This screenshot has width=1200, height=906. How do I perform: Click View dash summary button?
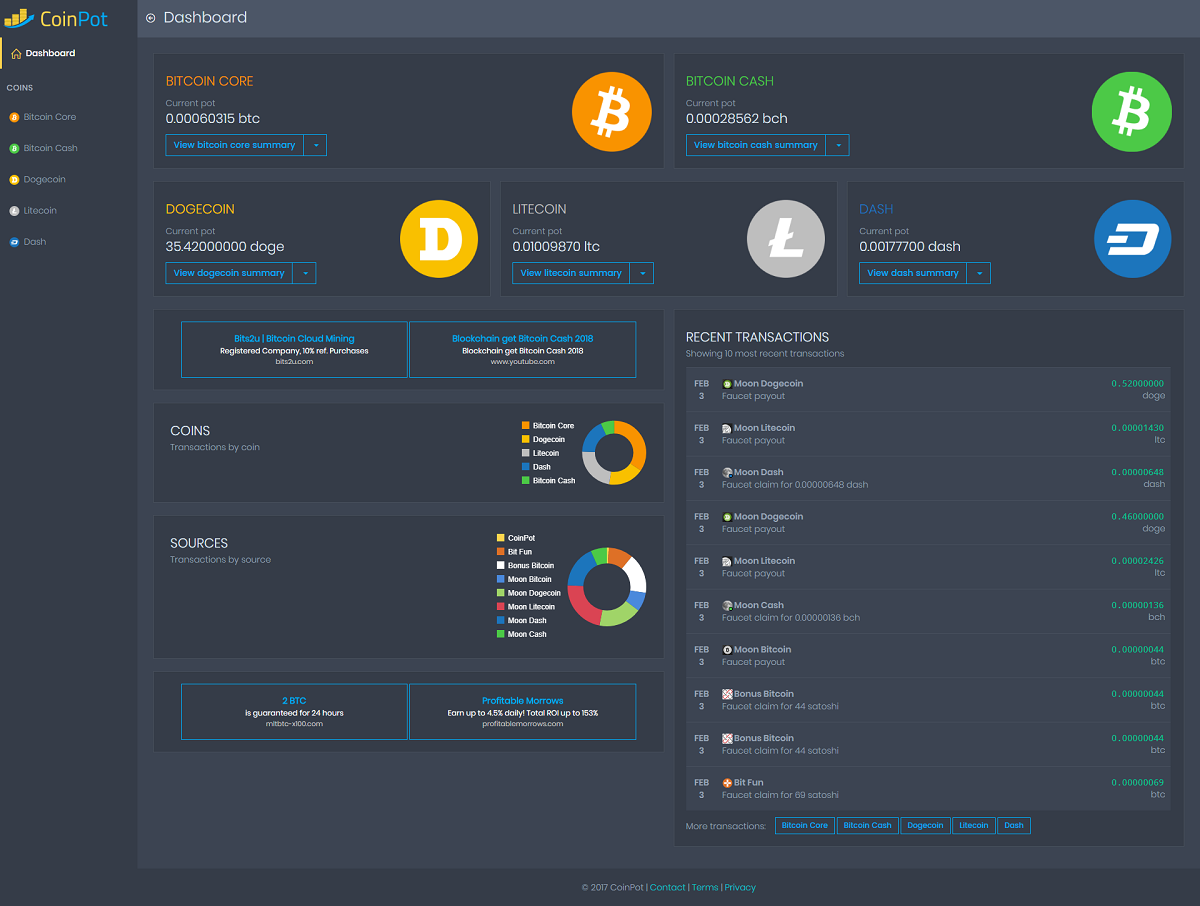pos(913,273)
